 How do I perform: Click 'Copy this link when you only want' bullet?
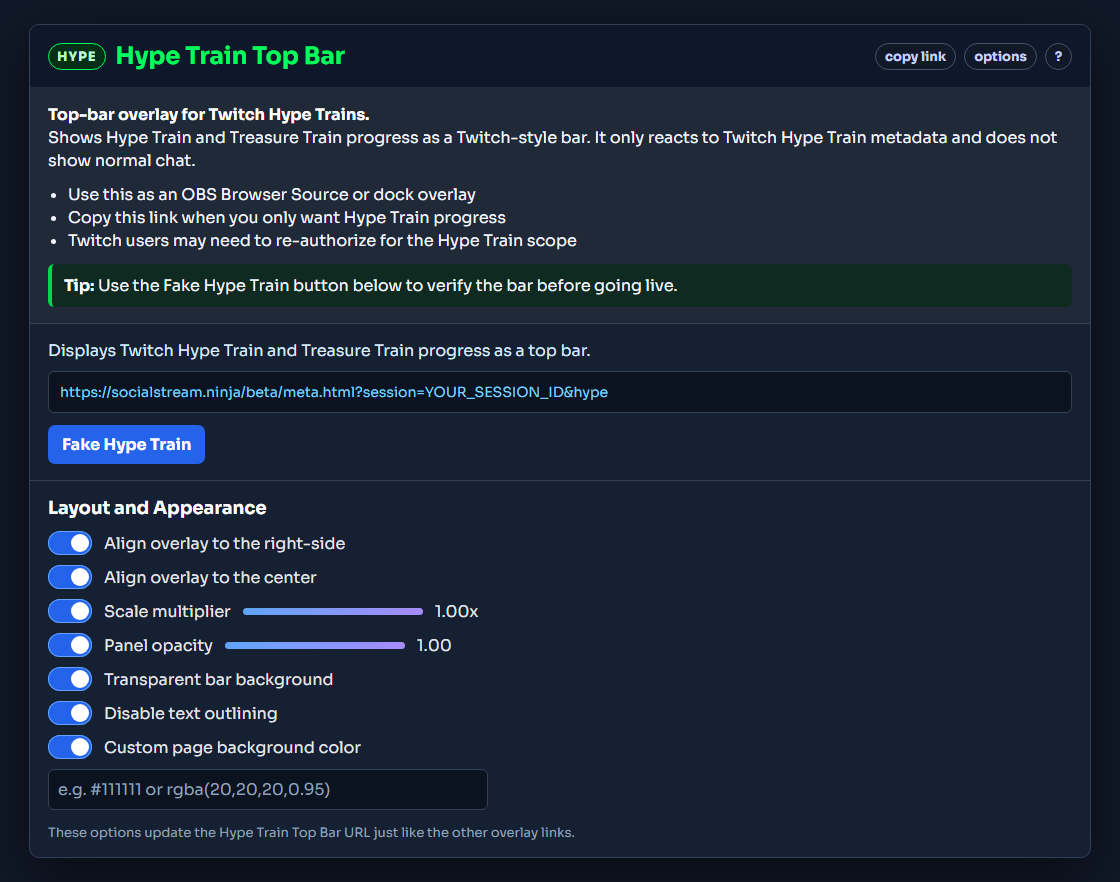click(x=286, y=217)
